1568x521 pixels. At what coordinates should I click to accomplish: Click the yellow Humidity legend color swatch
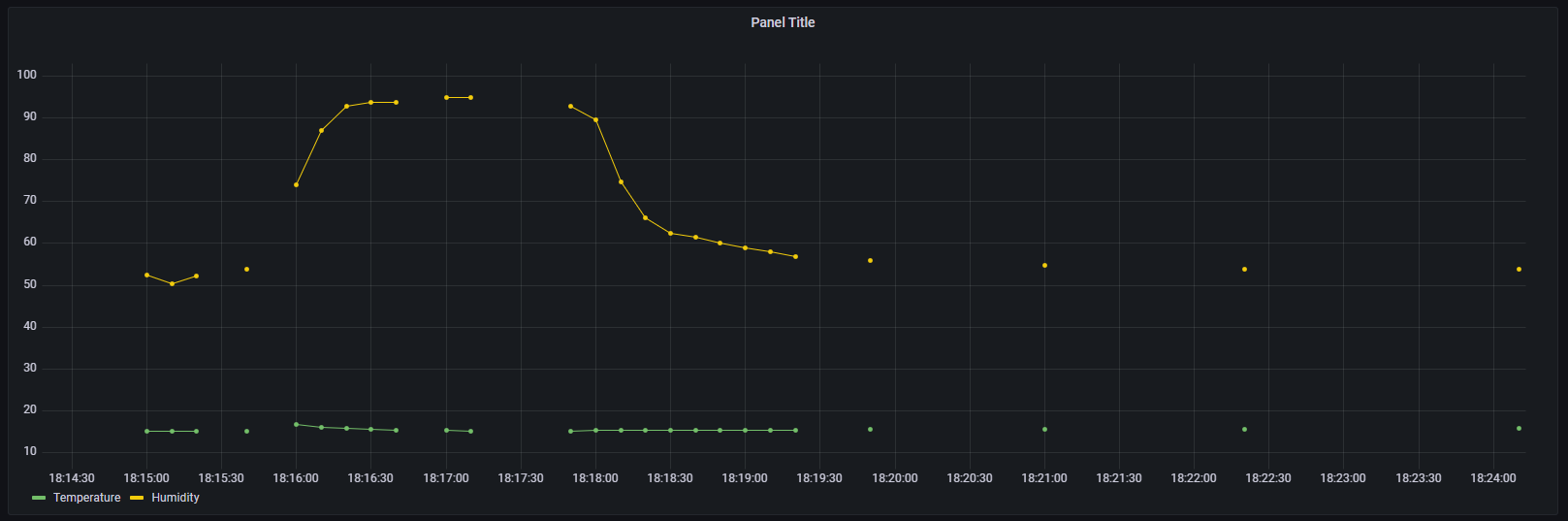tap(137, 498)
